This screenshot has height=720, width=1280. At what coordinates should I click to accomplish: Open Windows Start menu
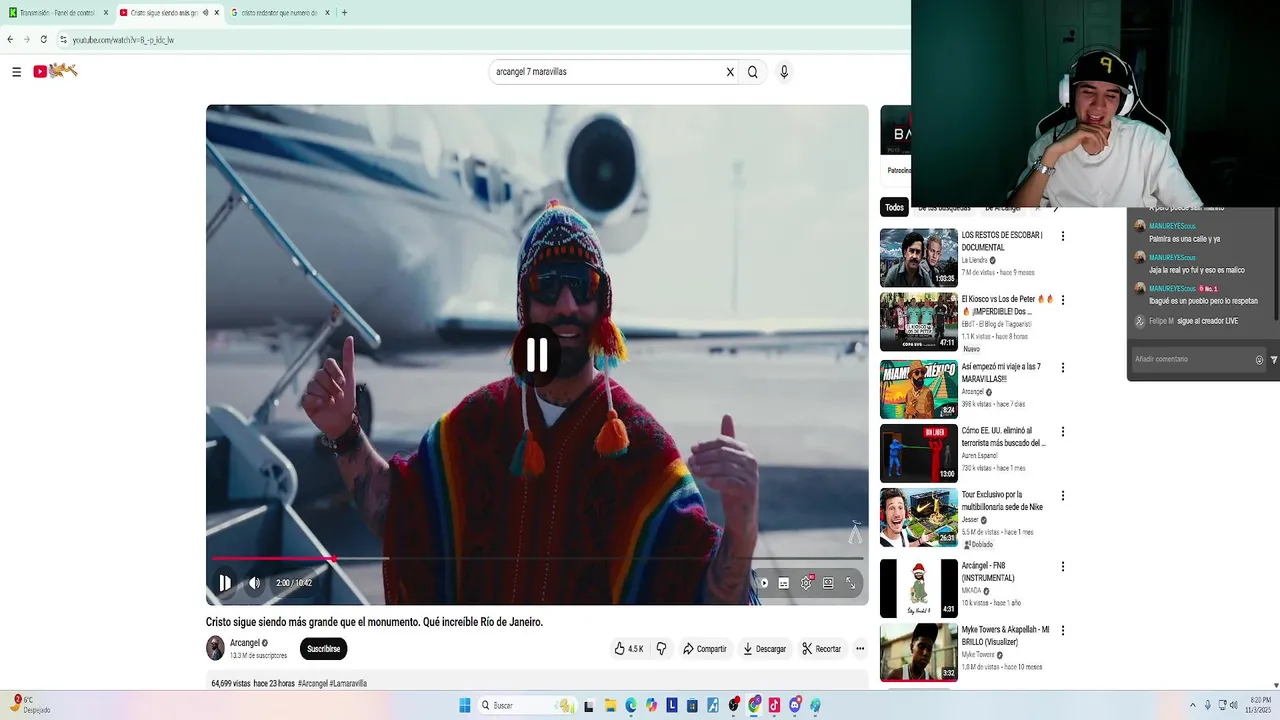click(x=465, y=705)
